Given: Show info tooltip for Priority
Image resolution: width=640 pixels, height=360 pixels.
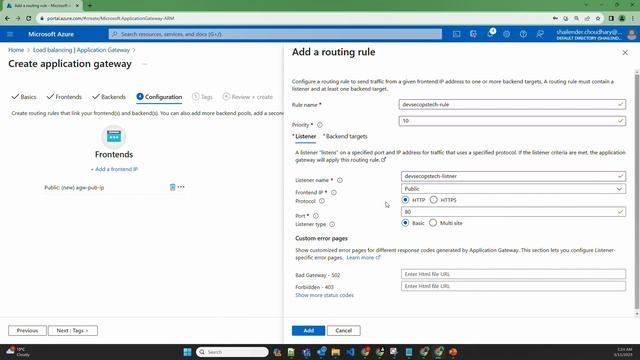Looking at the screenshot, I should (x=320, y=125).
